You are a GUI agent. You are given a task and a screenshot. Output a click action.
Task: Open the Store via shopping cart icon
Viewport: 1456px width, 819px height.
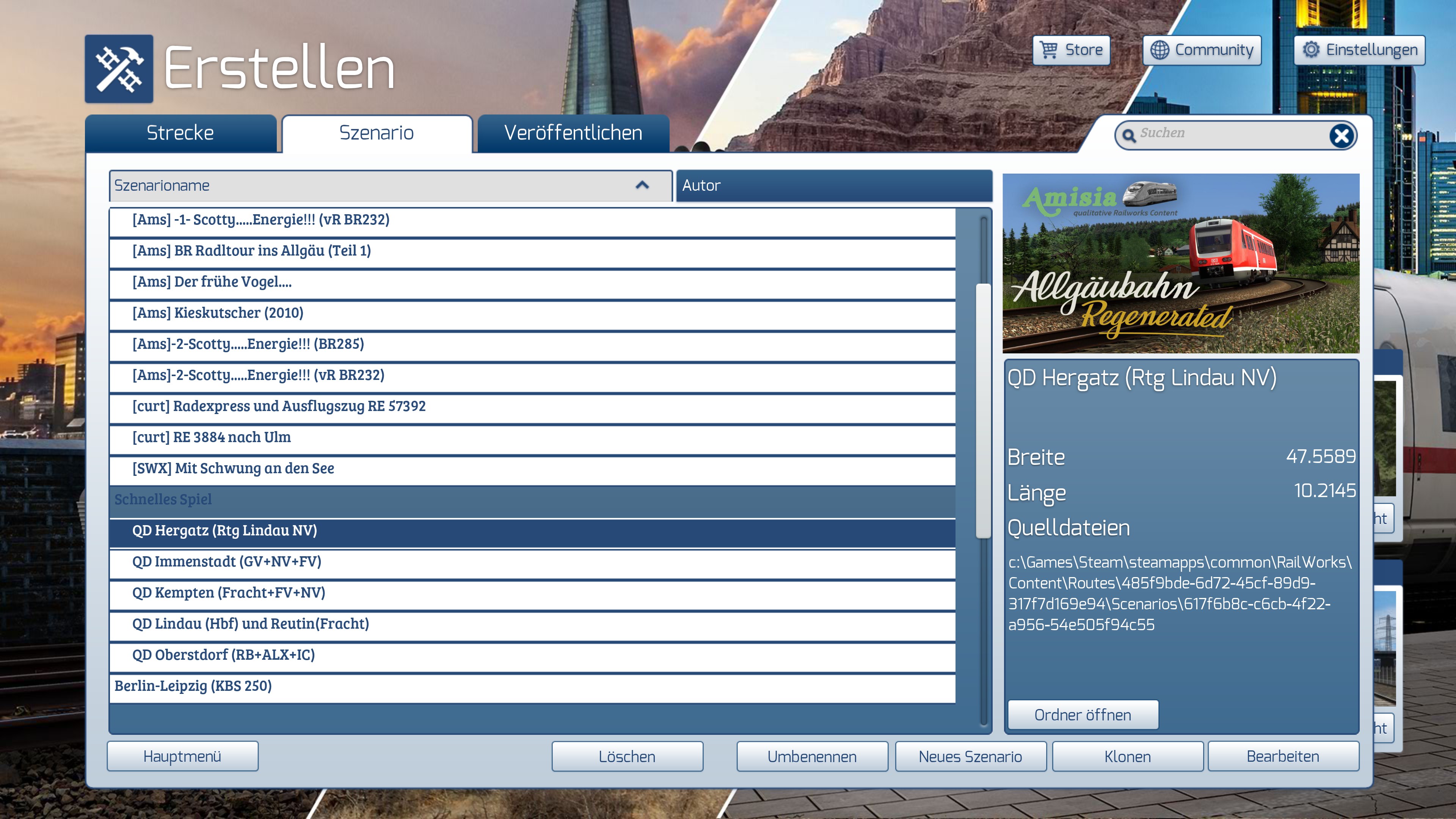coord(1049,50)
